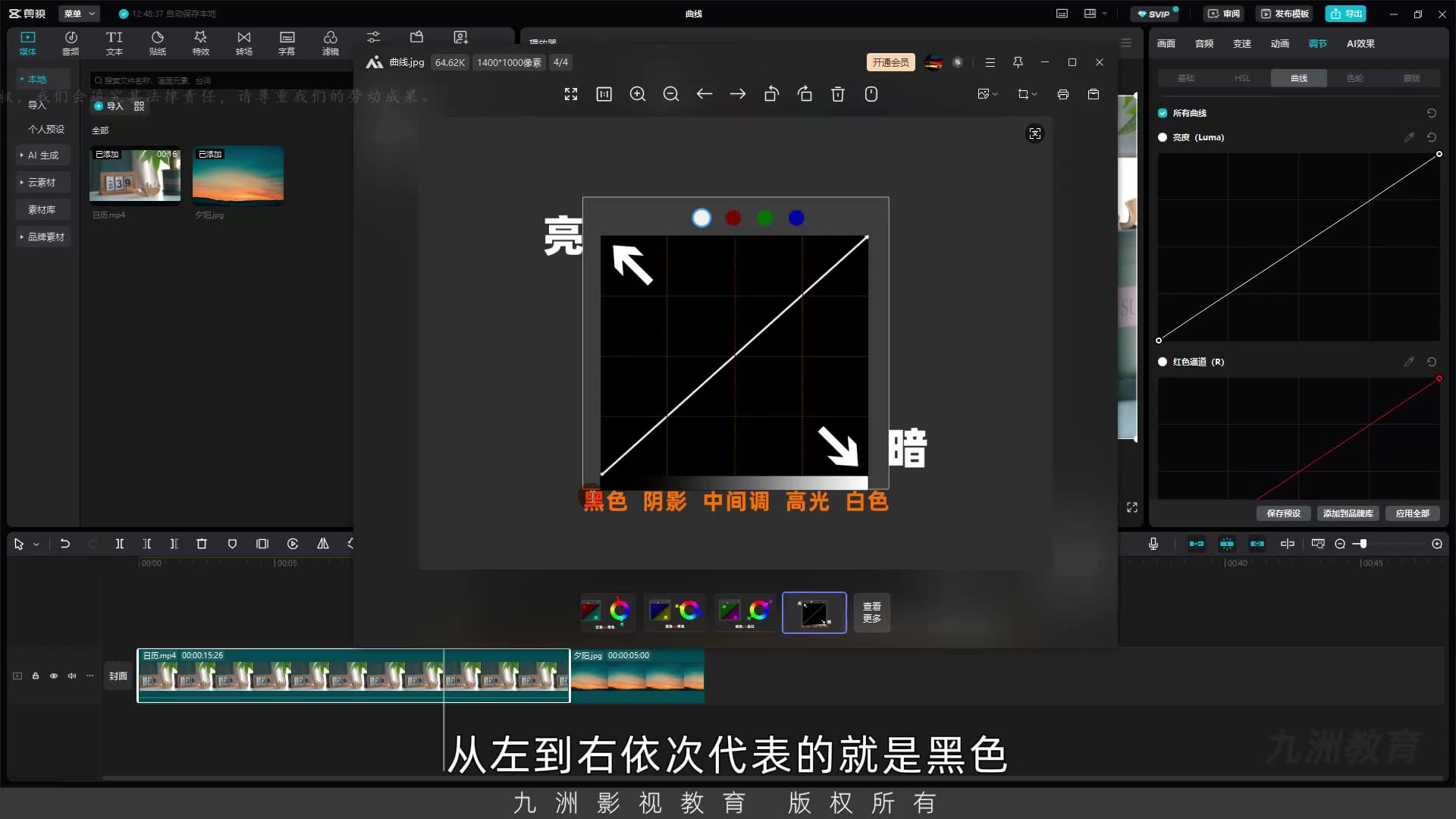Expand the 品牌素材 section

pyautogui.click(x=21, y=237)
